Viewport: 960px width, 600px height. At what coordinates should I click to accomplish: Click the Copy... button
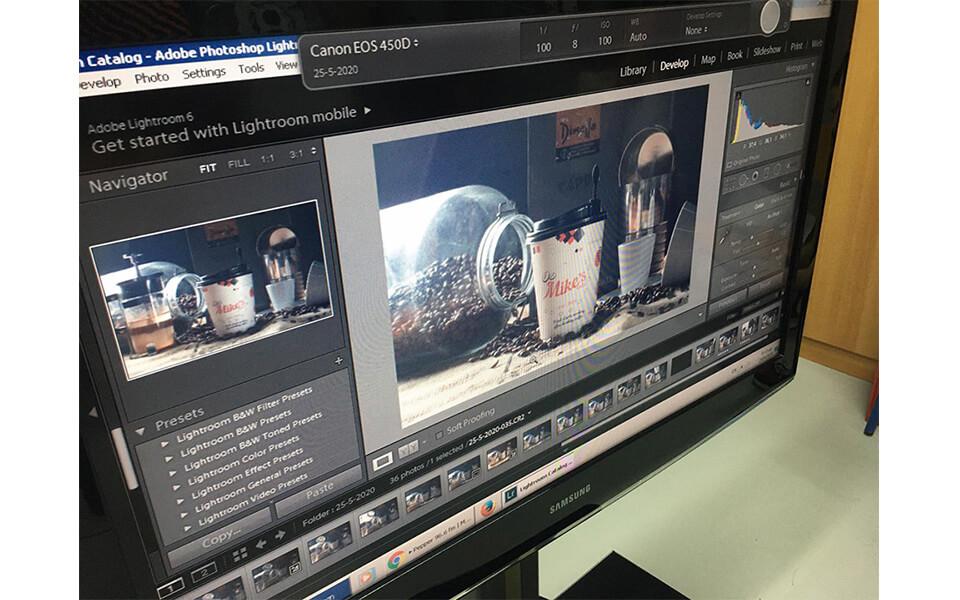[x=220, y=539]
